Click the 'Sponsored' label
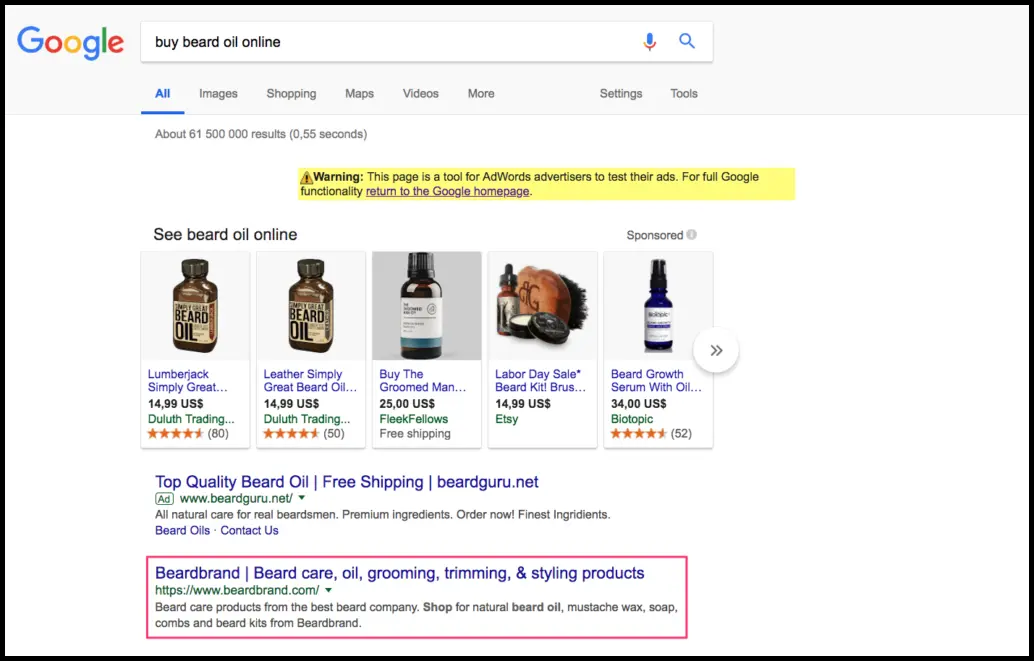 click(x=655, y=236)
